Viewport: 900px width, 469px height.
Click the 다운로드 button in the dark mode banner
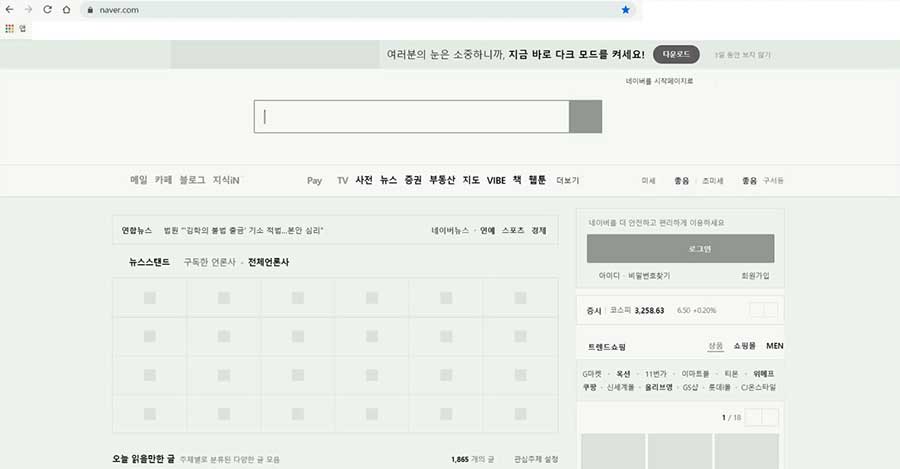point(676,55)
